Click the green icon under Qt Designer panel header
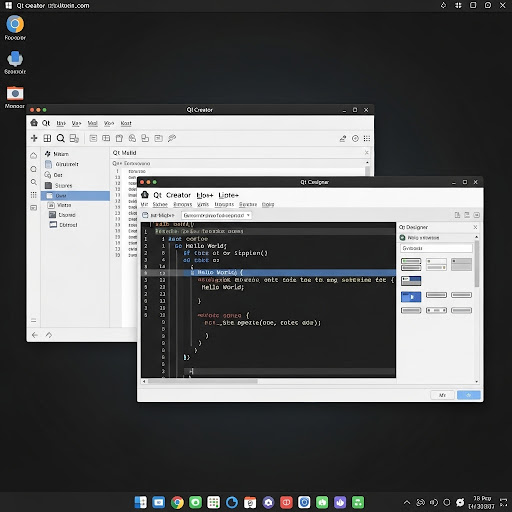The height and width of the screenshot is (512, 512). point(402,237)
